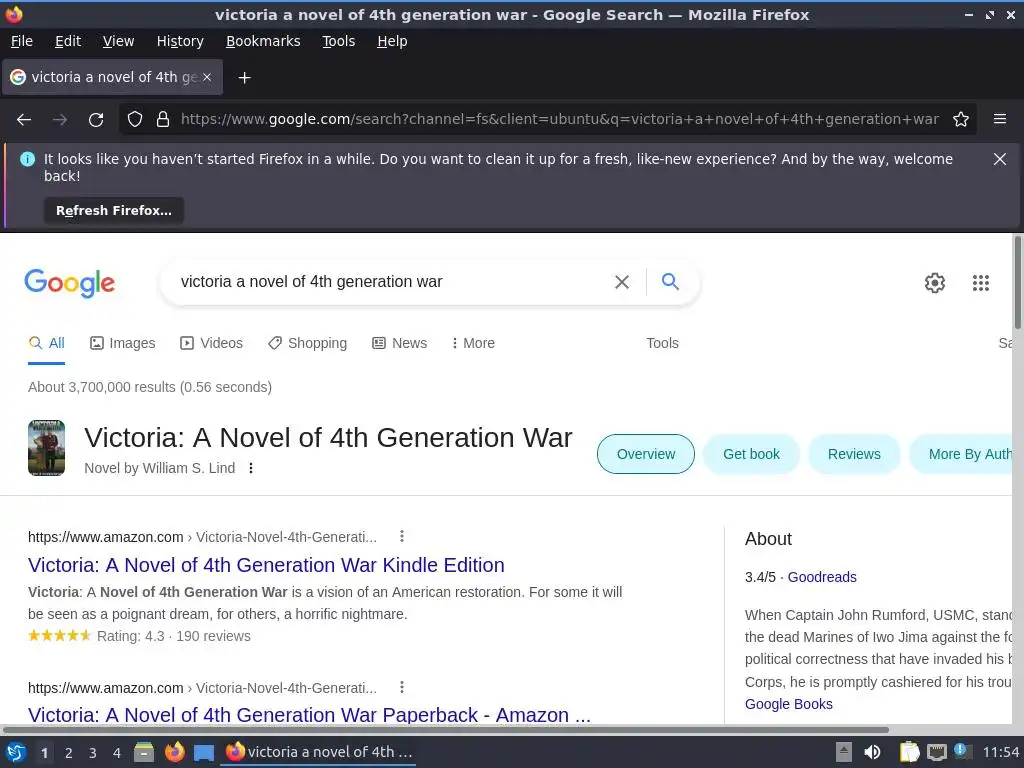Open the Help menu

392,41
